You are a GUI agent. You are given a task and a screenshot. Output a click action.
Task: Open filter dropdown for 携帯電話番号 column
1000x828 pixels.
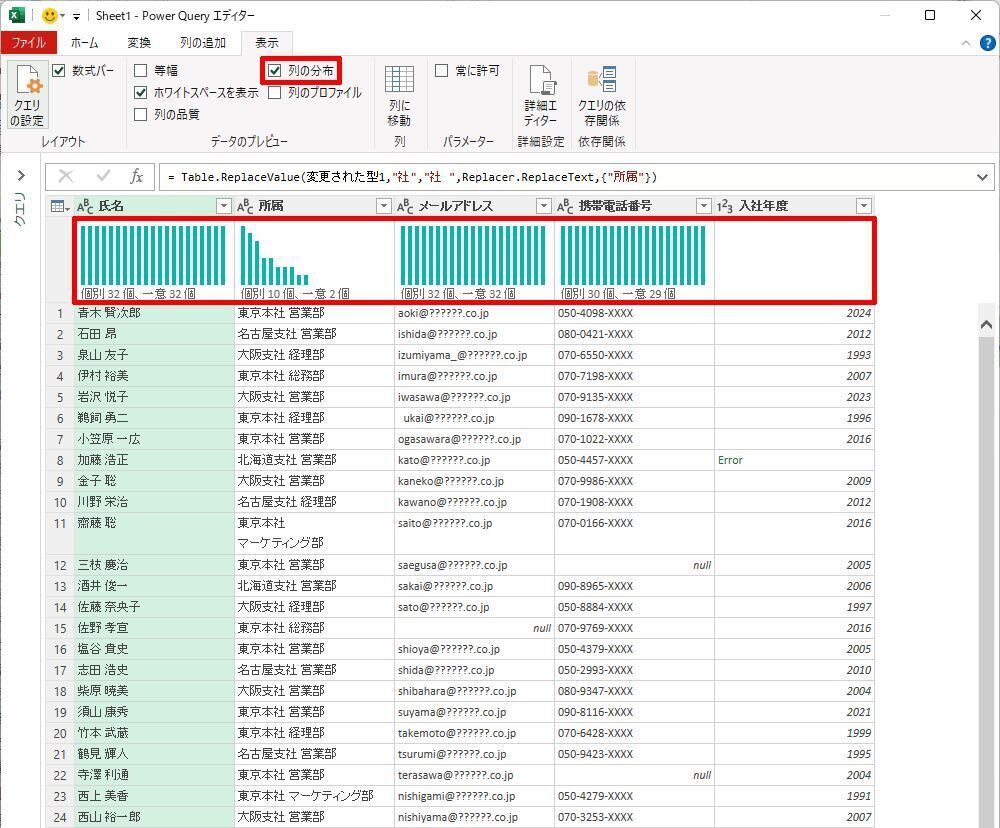coord(703,206)
